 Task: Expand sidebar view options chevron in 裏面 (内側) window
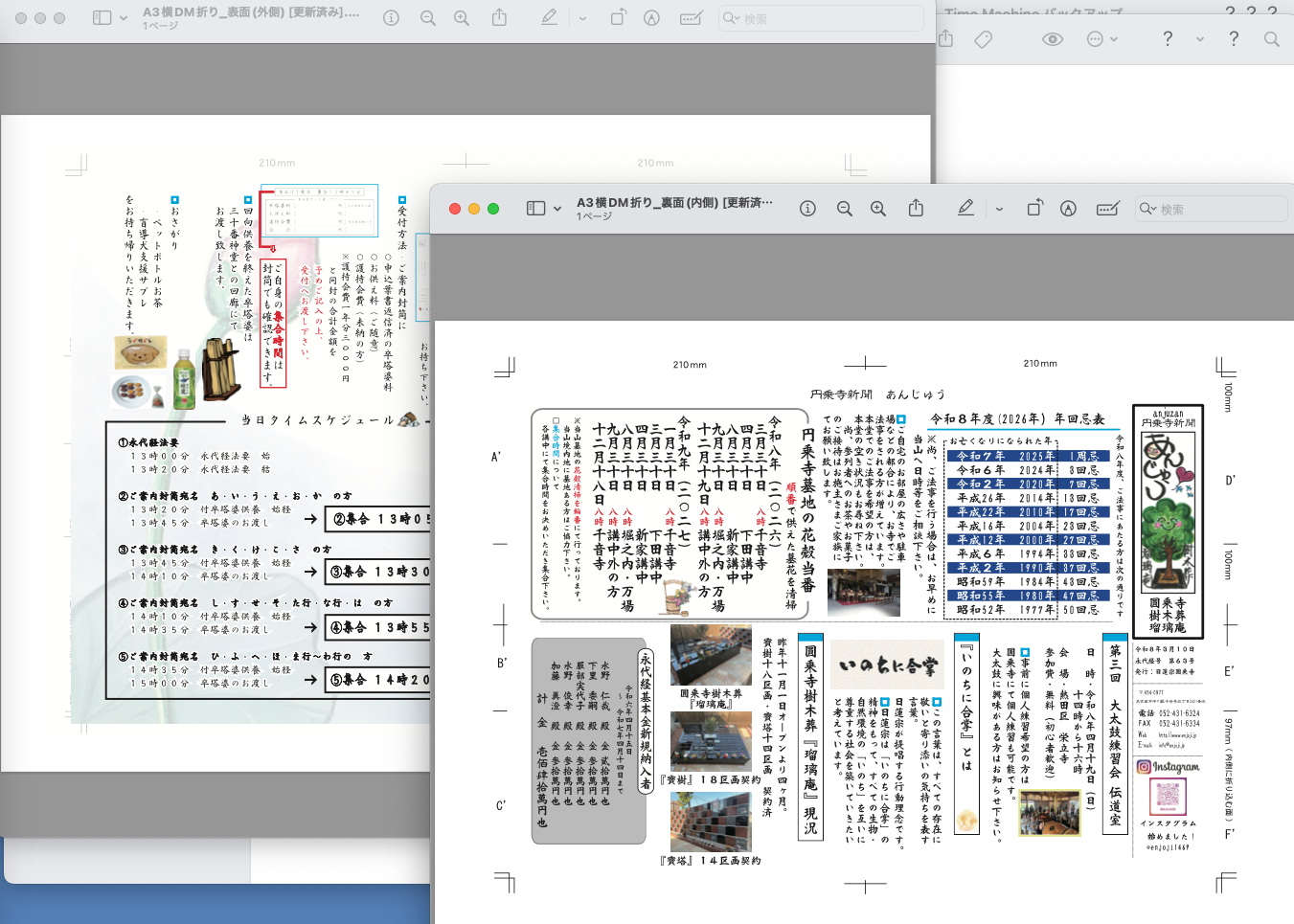click(557, 209)
